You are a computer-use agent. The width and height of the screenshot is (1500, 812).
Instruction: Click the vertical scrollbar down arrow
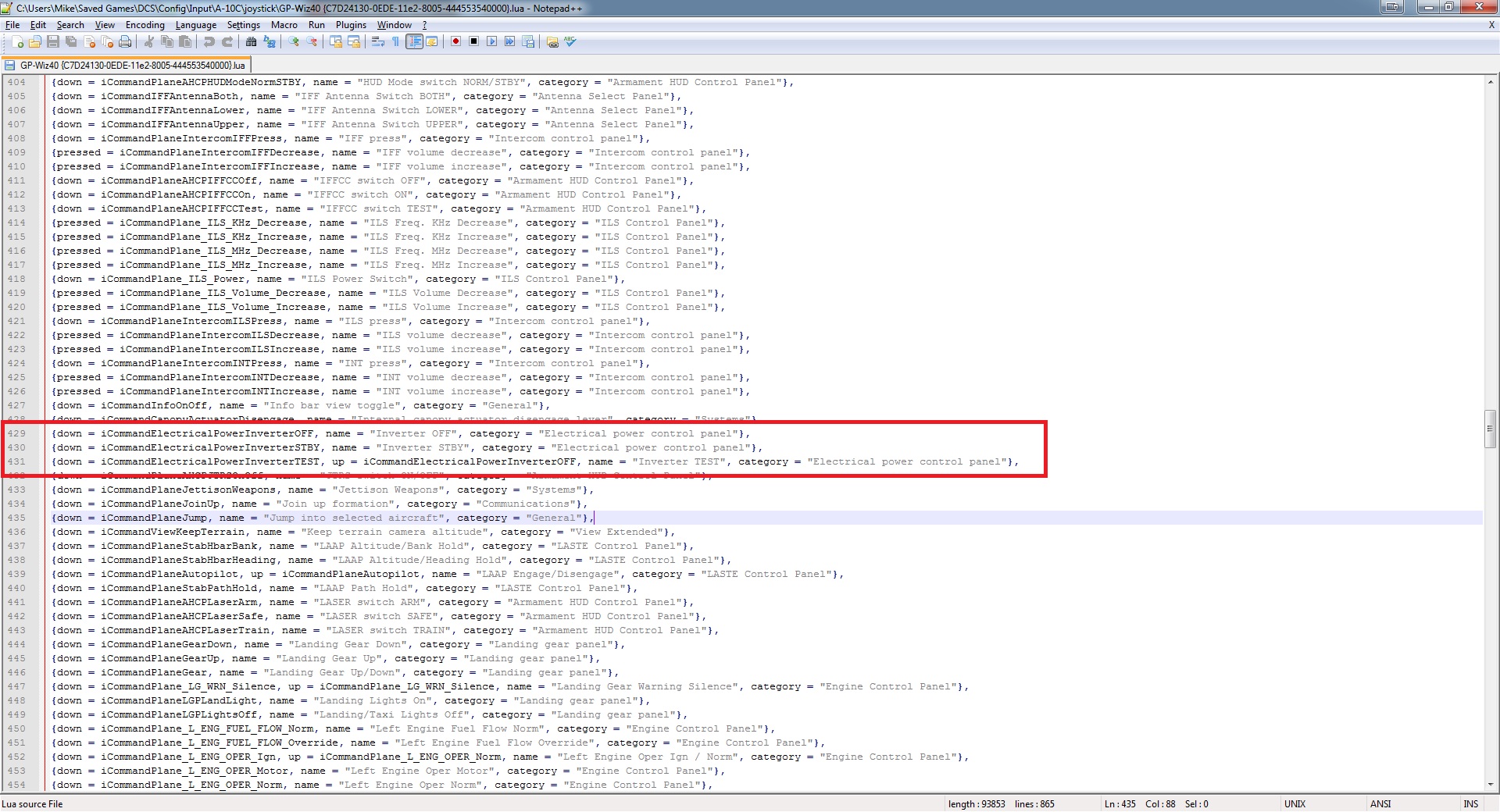(1491, 785)
